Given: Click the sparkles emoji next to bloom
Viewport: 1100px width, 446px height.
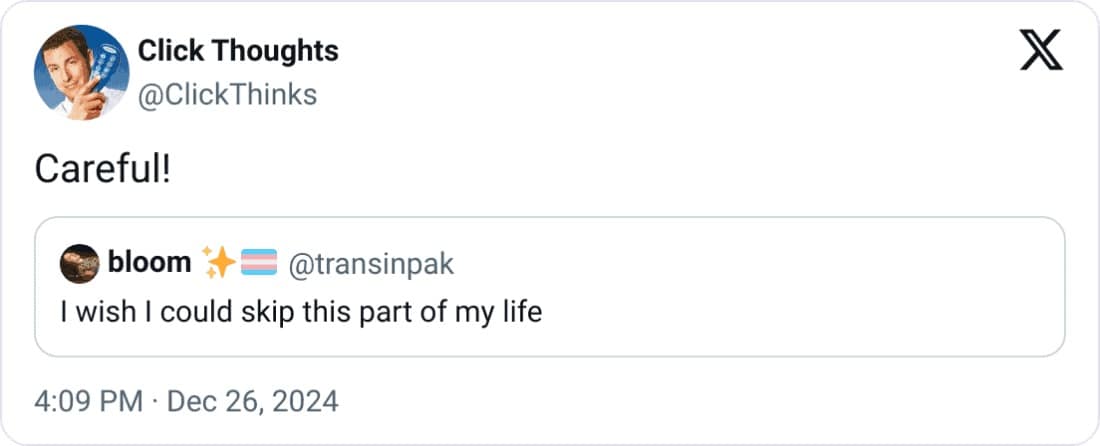Looking at the screenshot, I should tap(216, 263).
